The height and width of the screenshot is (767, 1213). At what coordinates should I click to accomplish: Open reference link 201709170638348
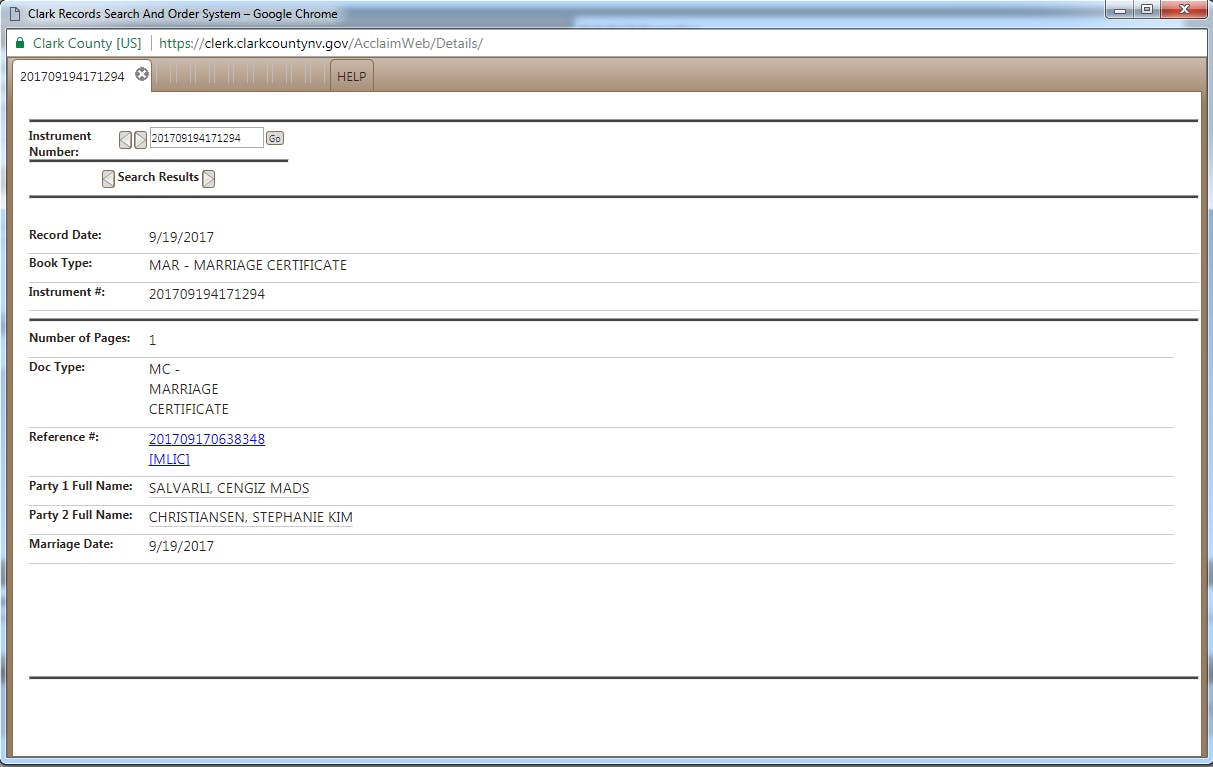[x=207, y=439]
